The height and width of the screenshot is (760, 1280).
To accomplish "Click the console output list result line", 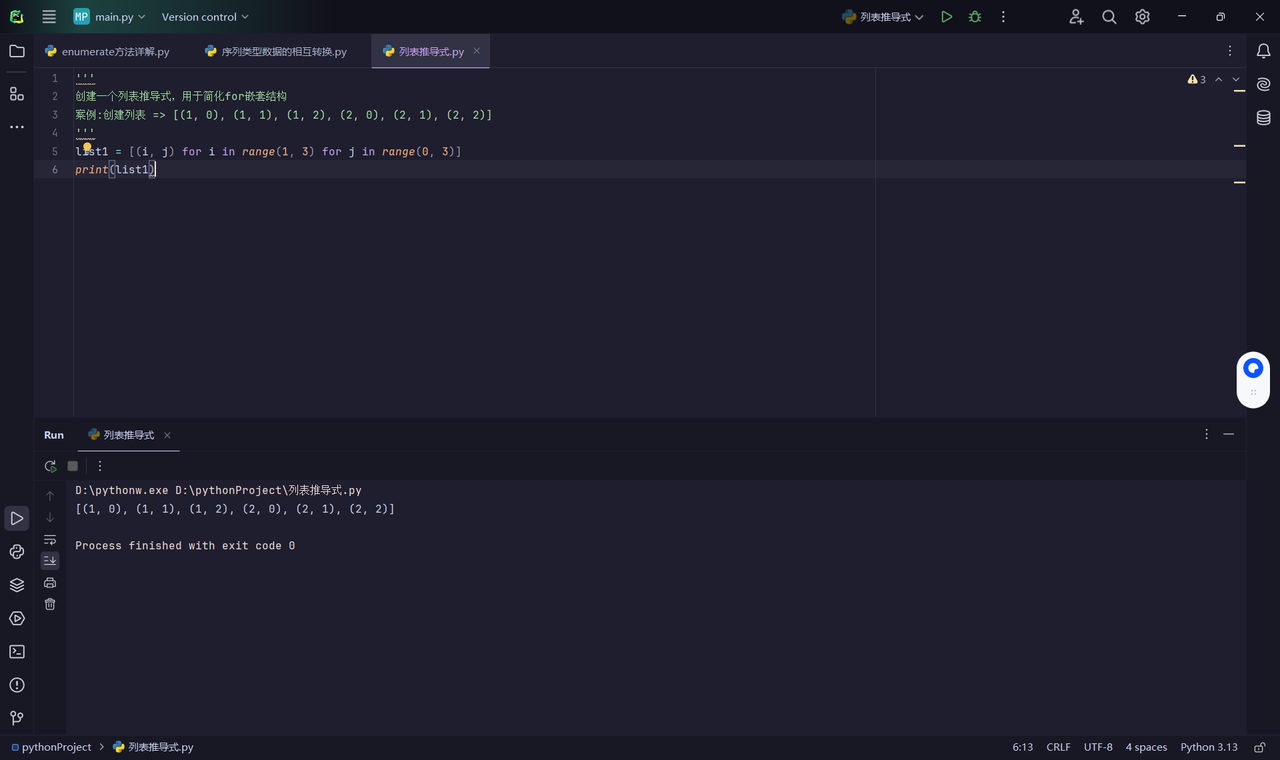I will [235, 509].
